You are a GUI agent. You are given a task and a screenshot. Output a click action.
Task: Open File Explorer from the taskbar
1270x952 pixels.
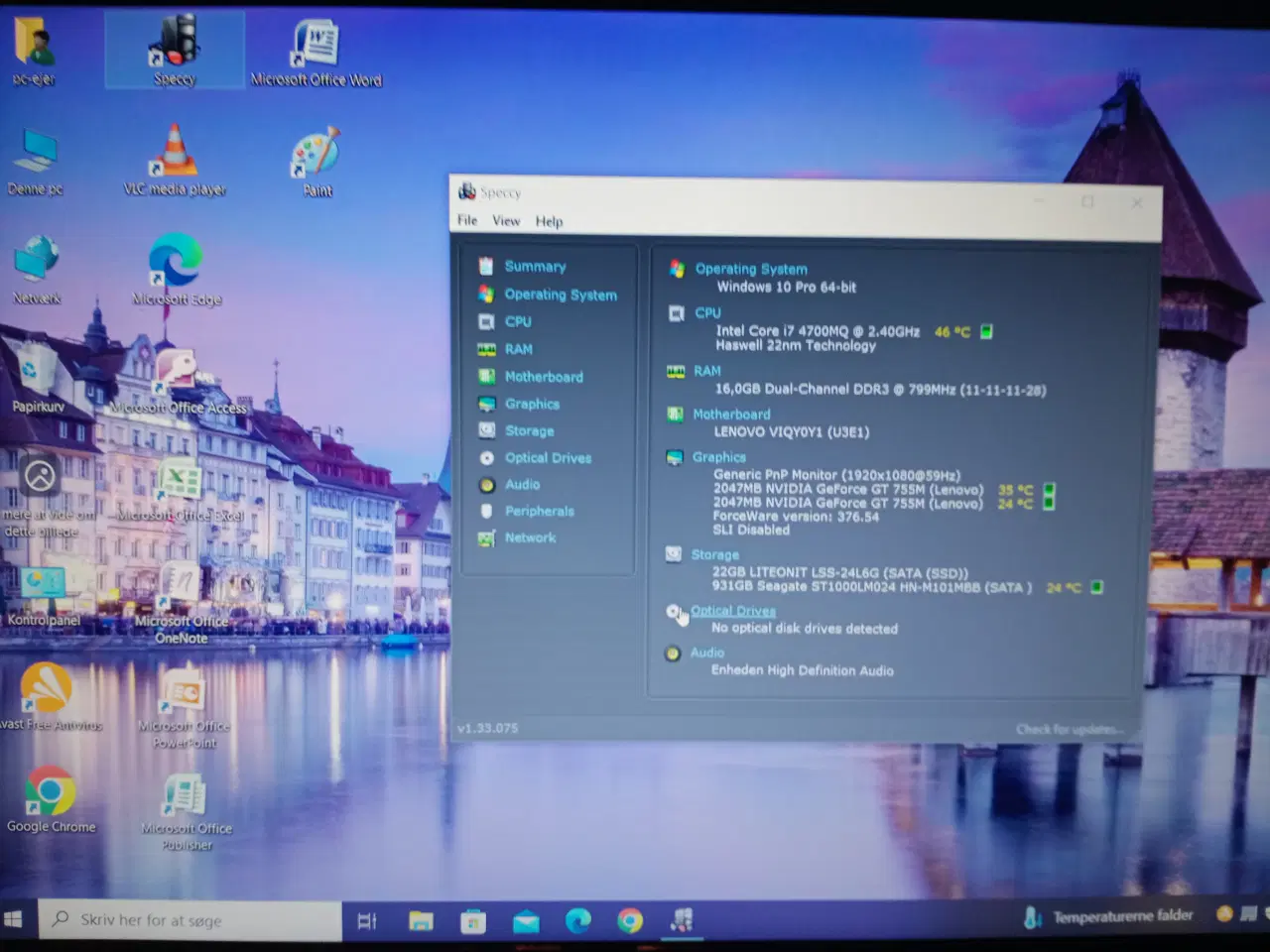(x=421, y=921)
